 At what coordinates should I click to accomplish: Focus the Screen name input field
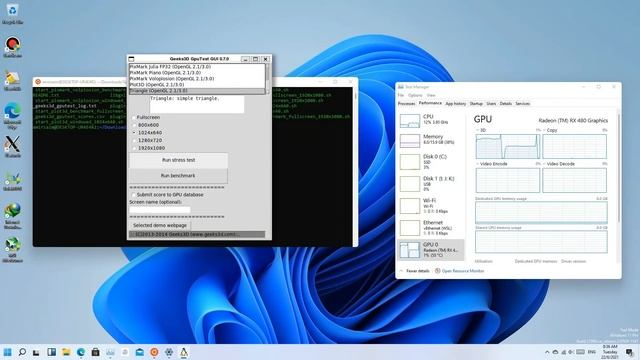pos(160,210)
